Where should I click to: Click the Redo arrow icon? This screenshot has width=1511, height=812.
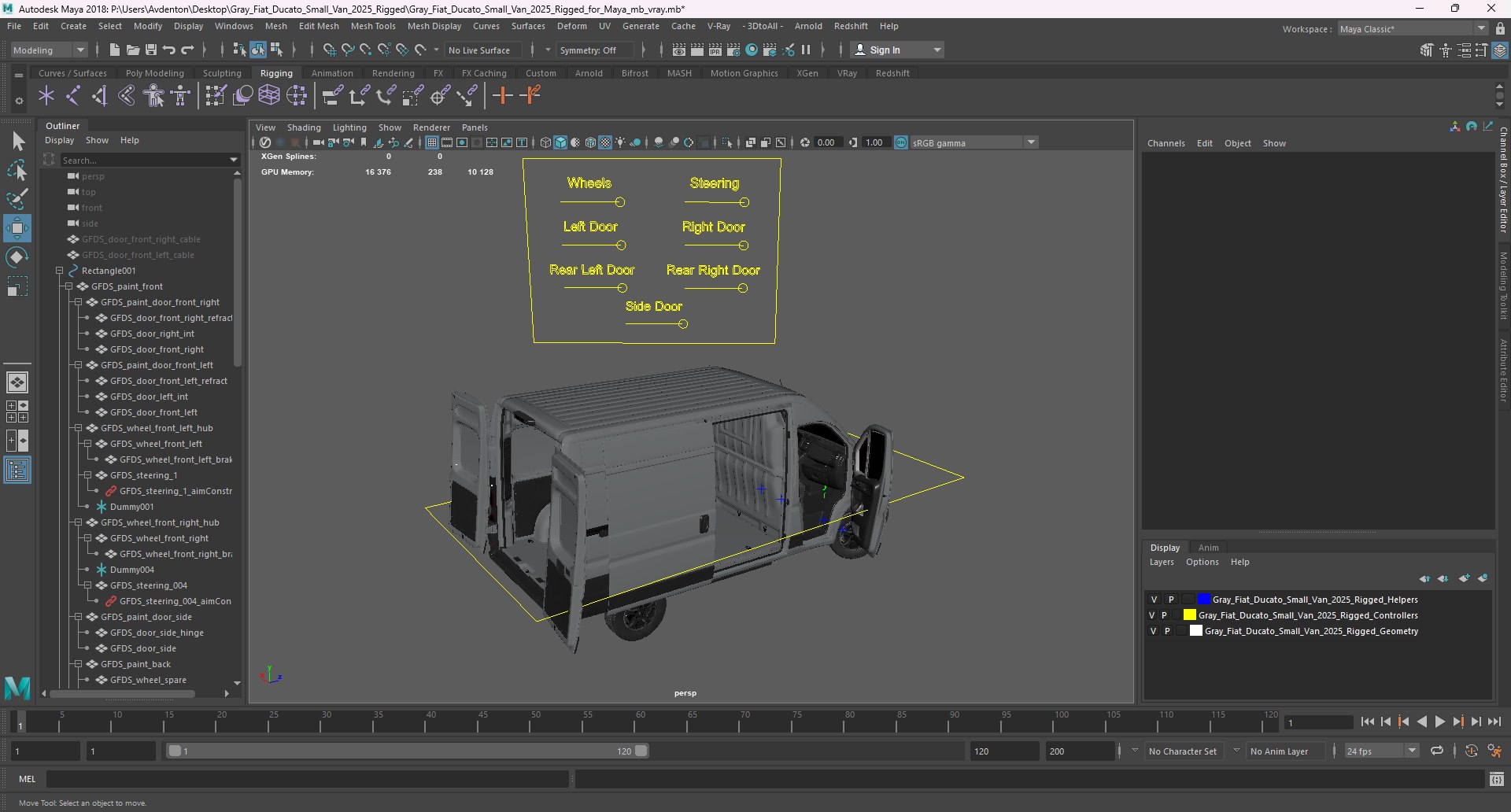187,50
